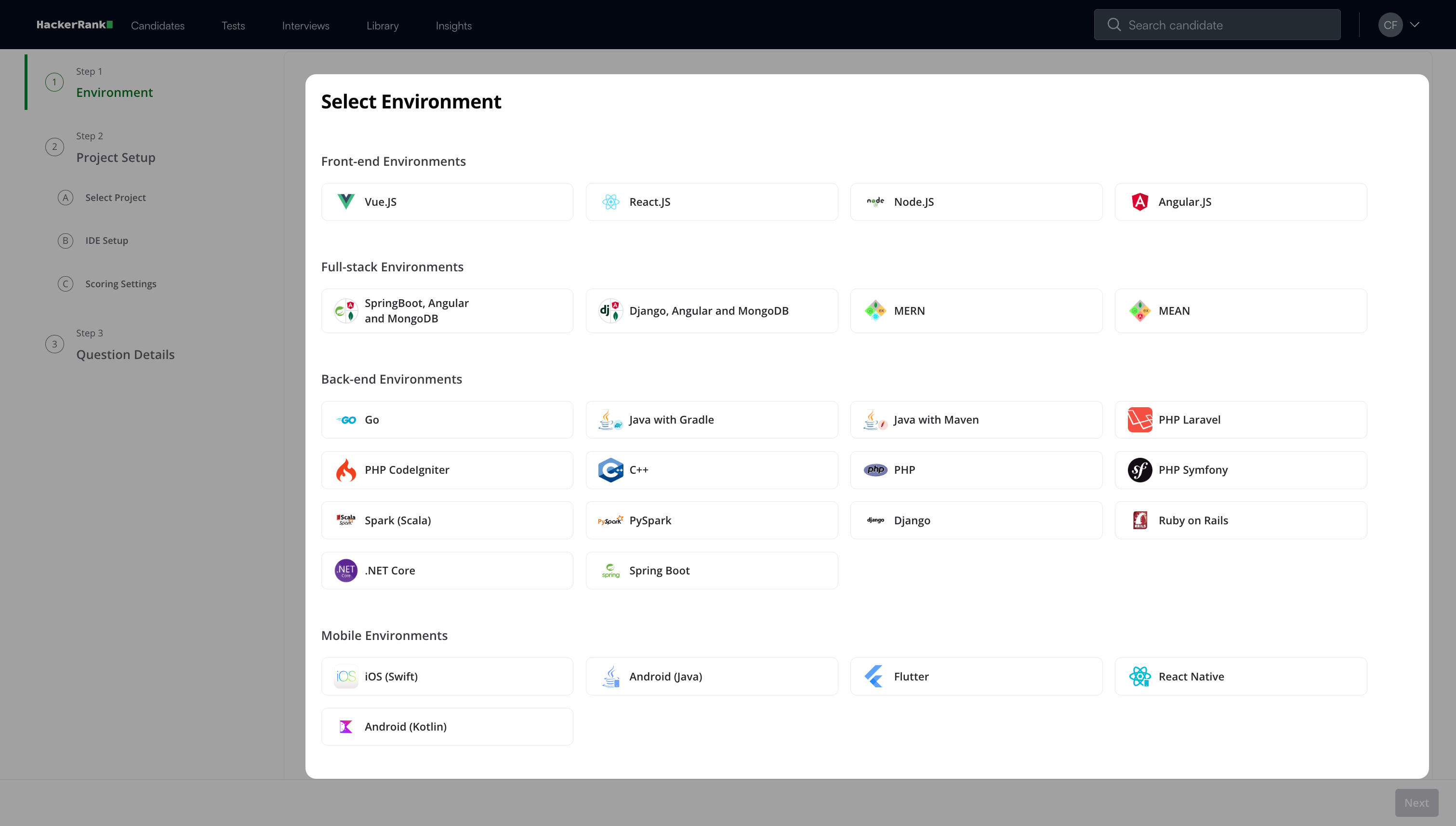Click the Angular.JS shield icon
The height and width of the screenshot is (826, 1456).
1139,202
